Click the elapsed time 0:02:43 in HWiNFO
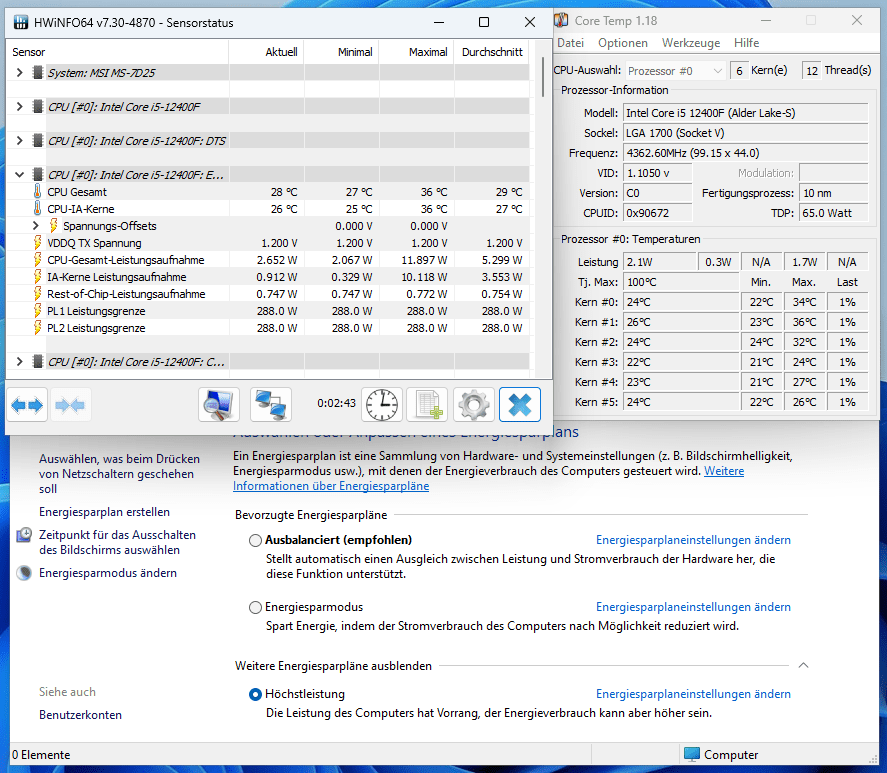 click(x=336, y=403)
